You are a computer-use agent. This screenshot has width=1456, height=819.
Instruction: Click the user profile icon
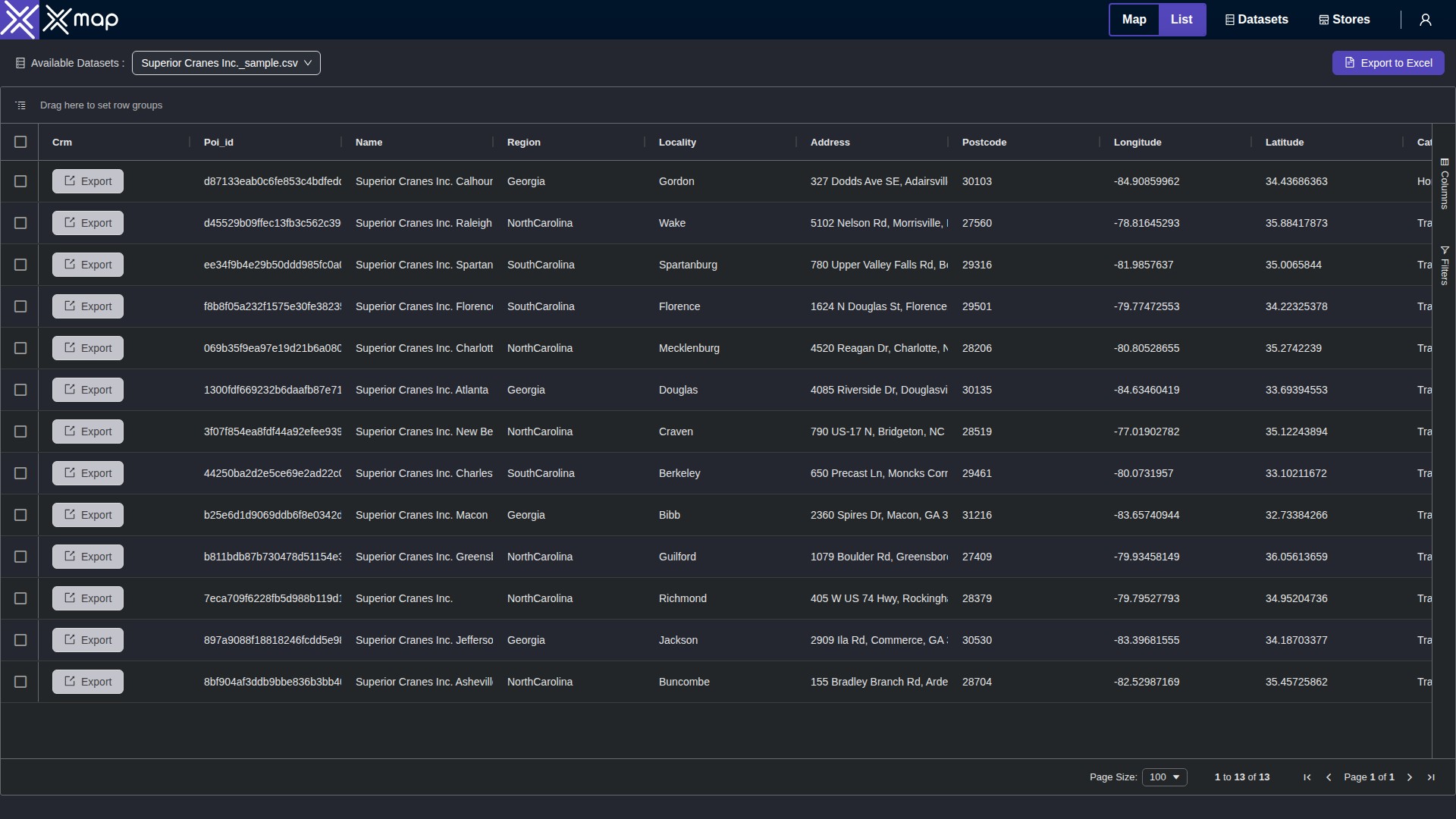(1426, 20)
